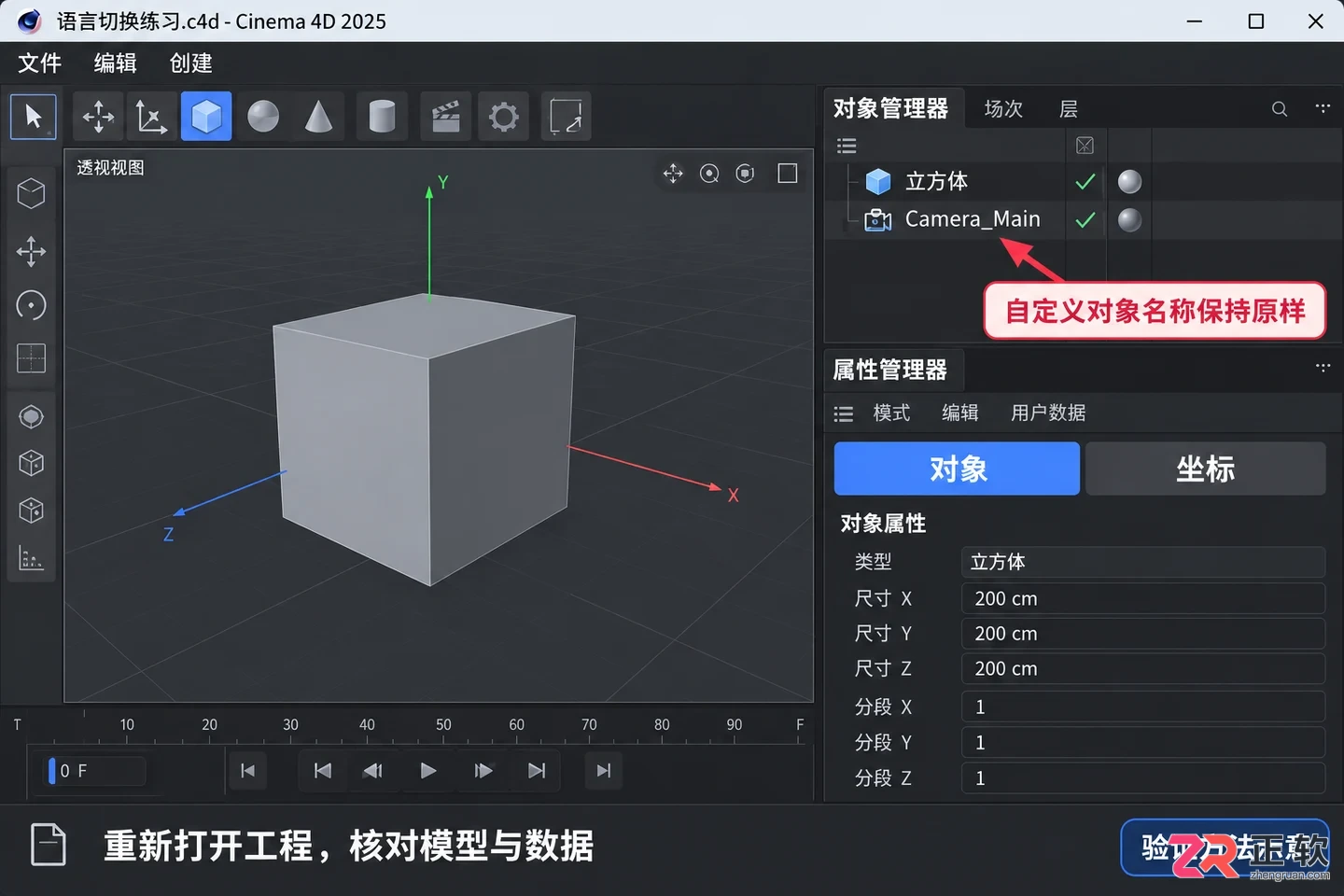Select the 对象 tab button

(x=957, y=469)
